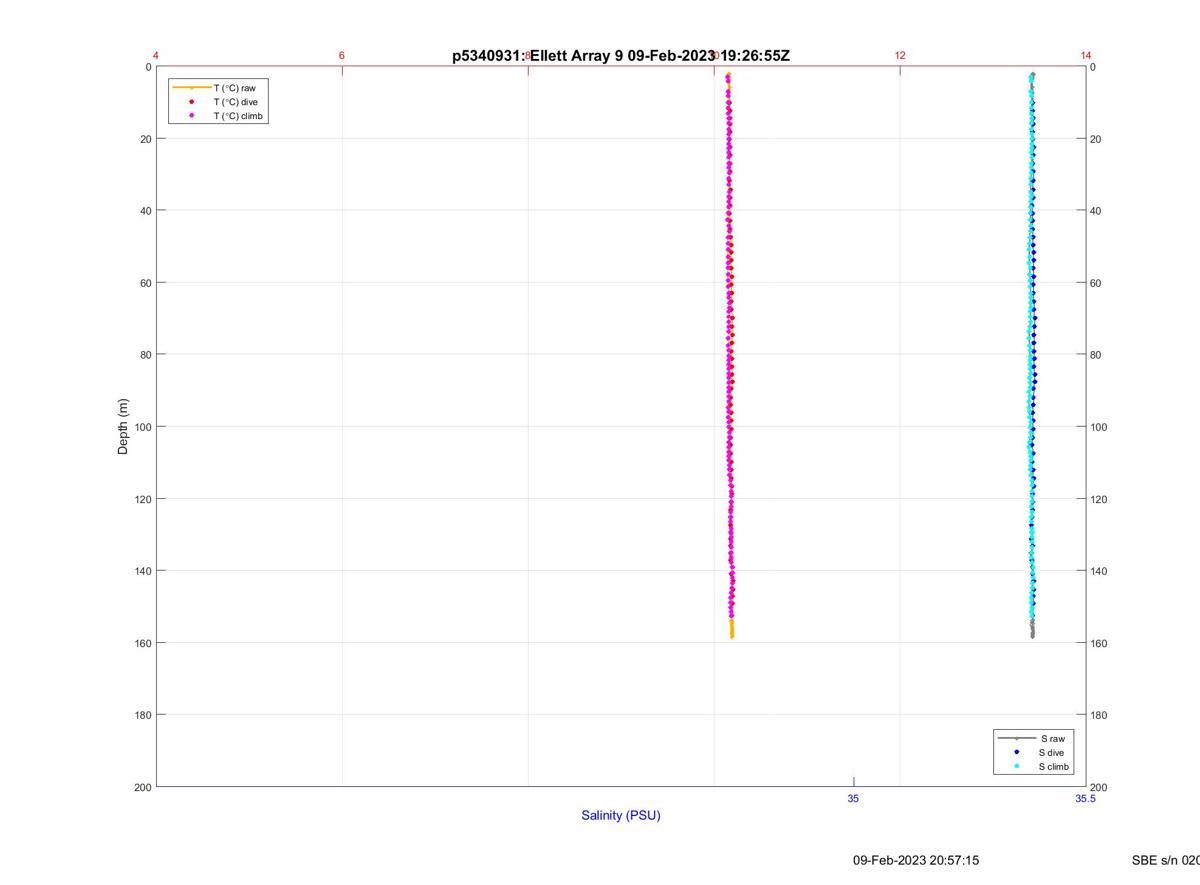Click depth tick 100 on the right axis

coord(1099,427)
